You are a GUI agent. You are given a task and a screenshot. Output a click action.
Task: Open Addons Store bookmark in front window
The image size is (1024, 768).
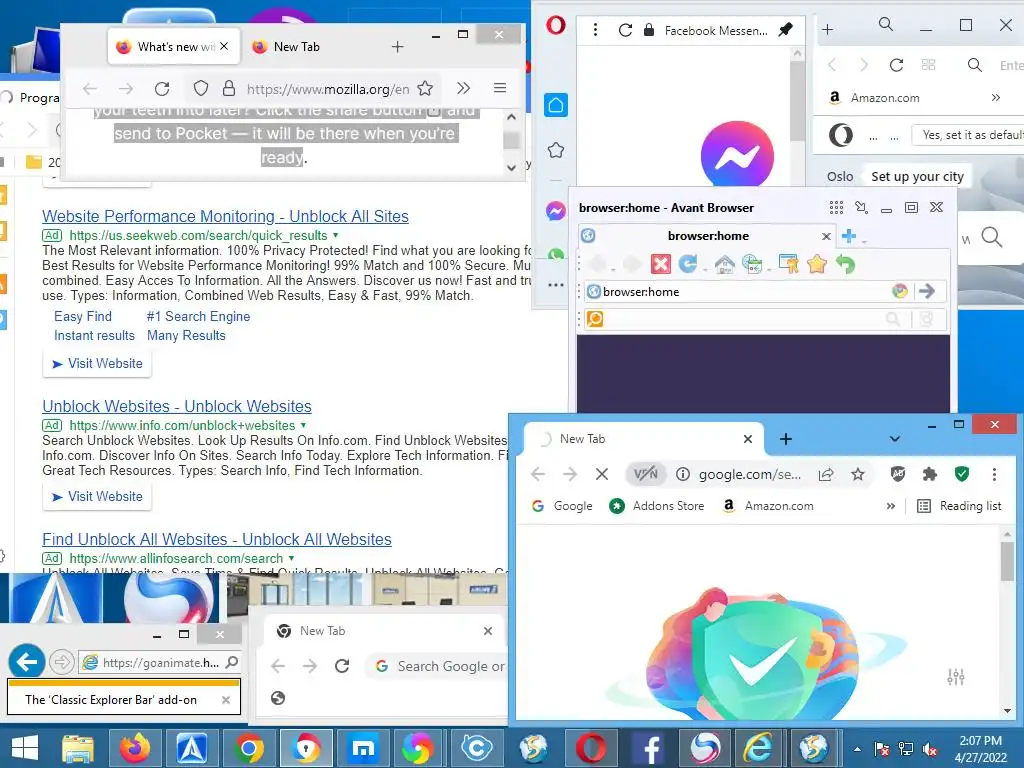[x=656, y=505]
